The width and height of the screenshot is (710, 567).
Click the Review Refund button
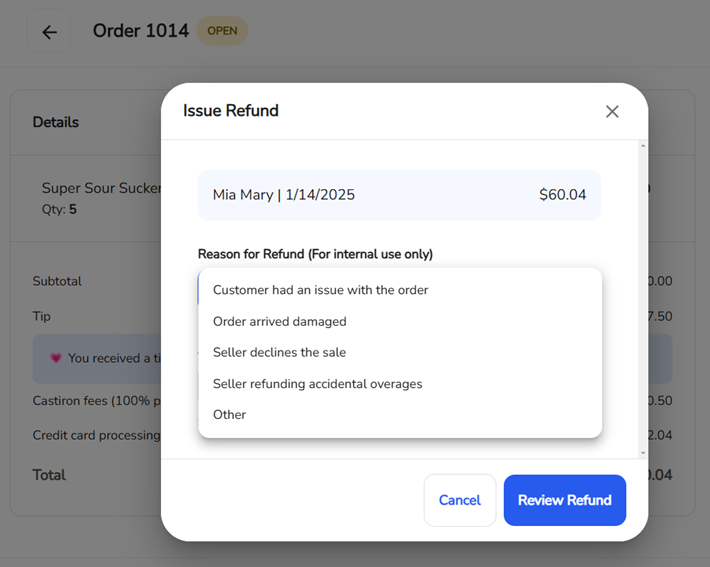(565, 500)
